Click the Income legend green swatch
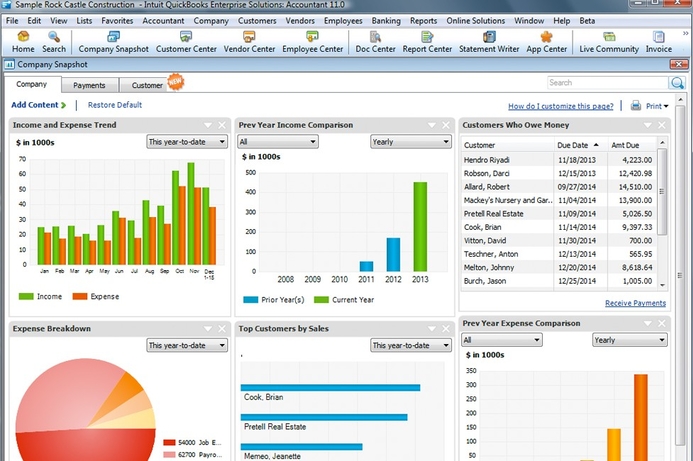 pos(26,296)
